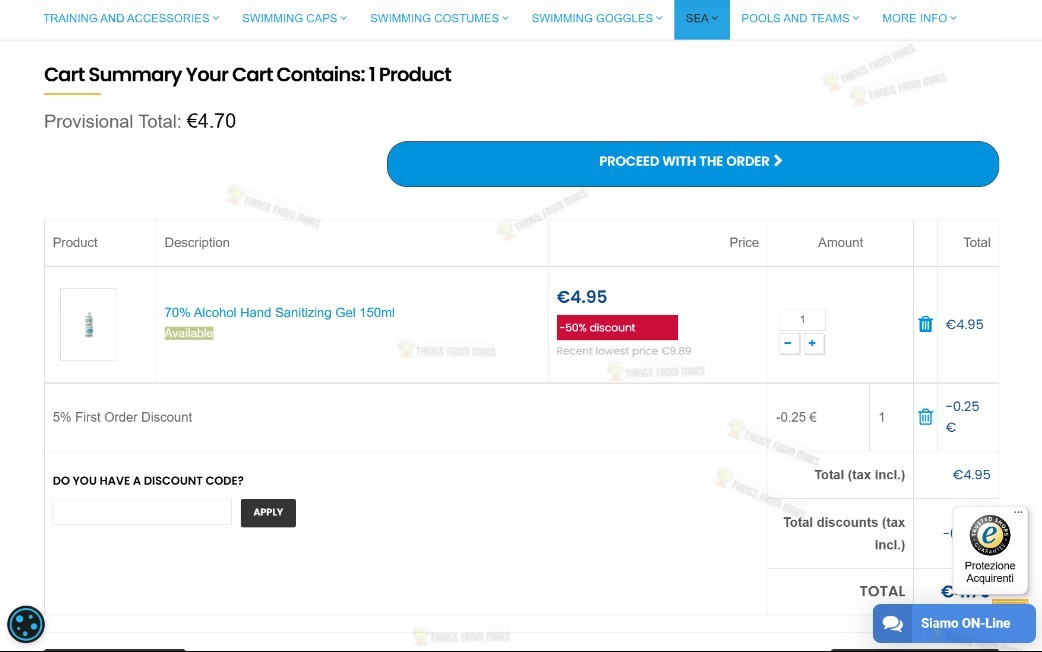The height and width of the screenshot is (652, 1042).
Task: Open Trusted Shops badge options menu
Action: [1018, 512]
